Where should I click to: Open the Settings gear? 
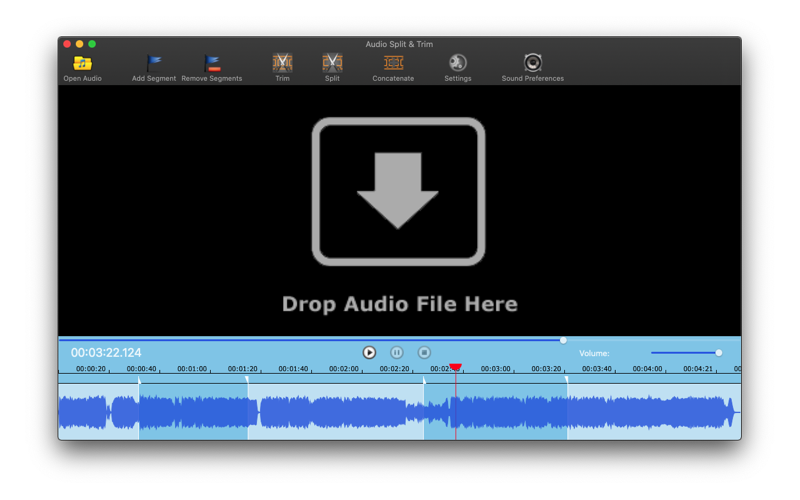(458, 63)
